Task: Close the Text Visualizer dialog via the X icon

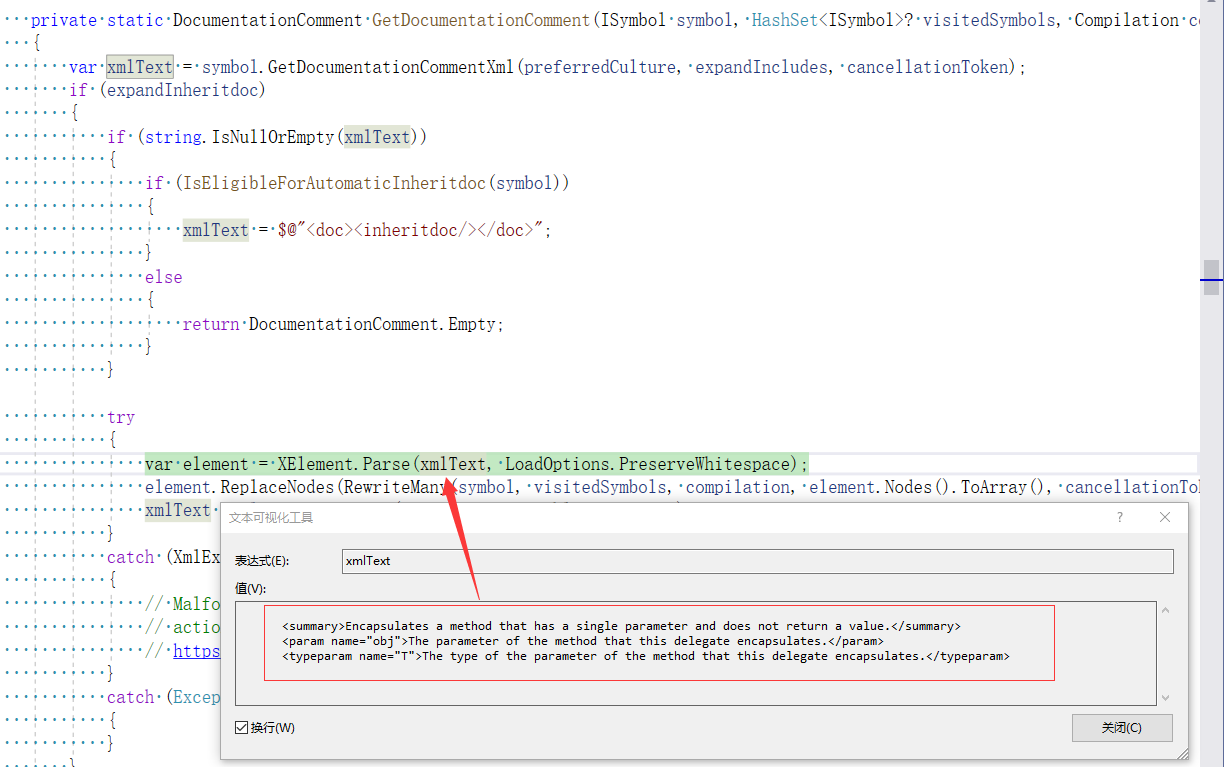Action: point(1164,517)
